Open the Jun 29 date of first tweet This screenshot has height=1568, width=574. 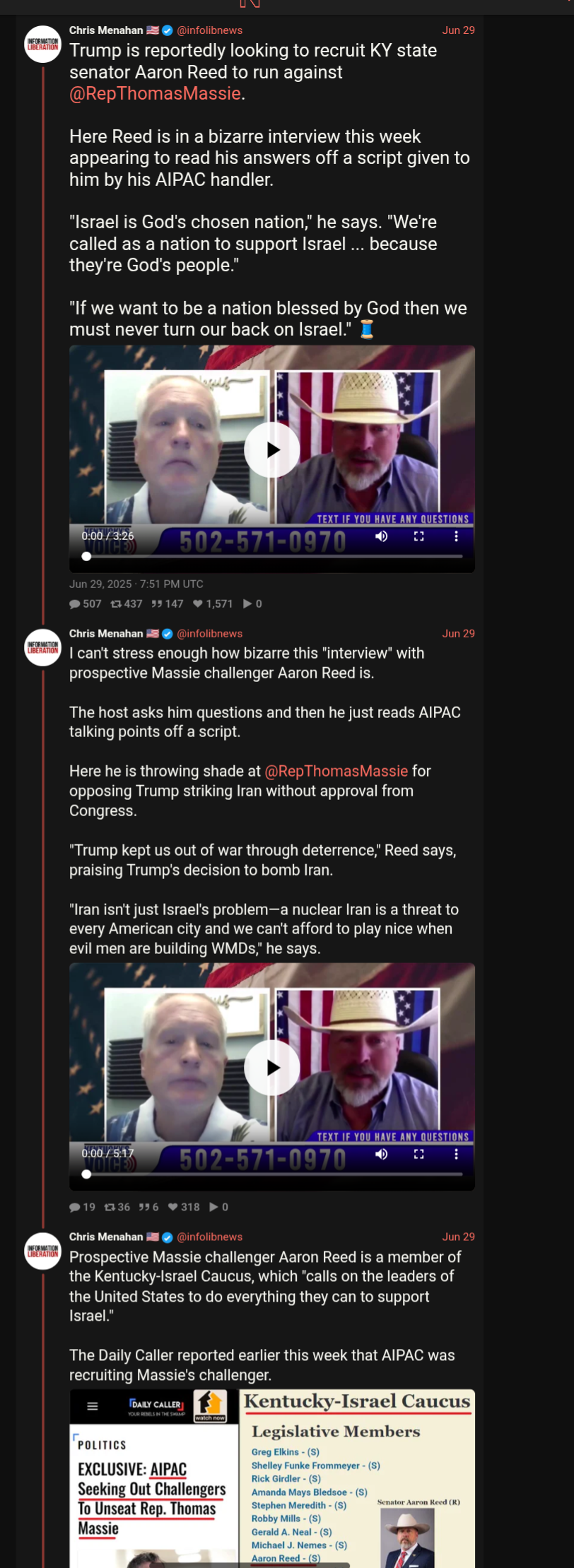459,30
